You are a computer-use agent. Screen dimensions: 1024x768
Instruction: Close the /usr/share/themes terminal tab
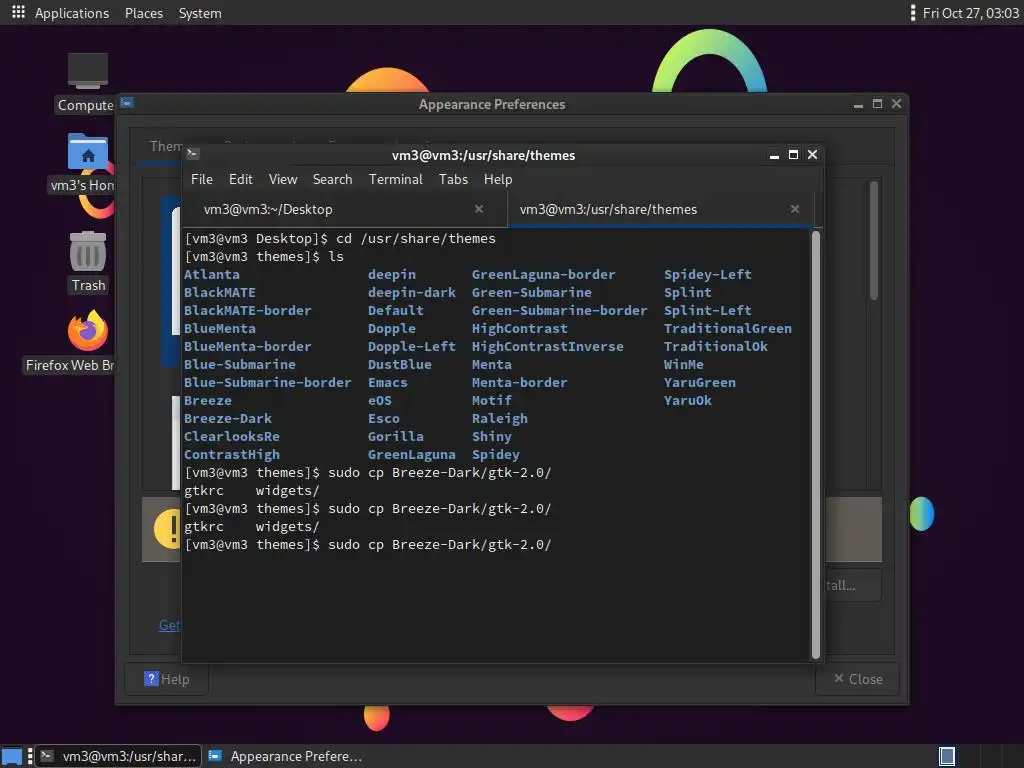click(795, 209)
